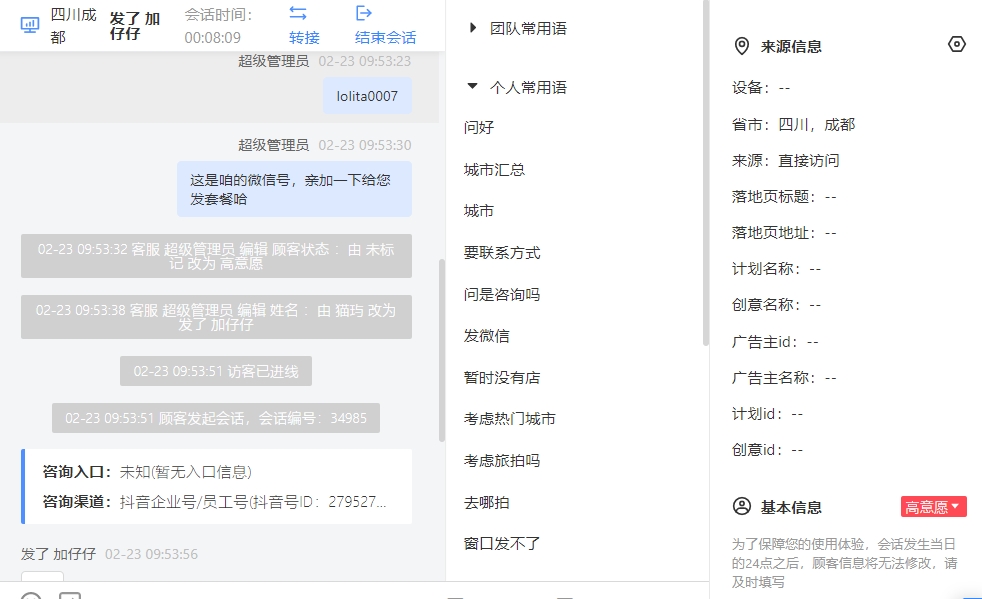Click the chat history scrollbar
The image size is (982, 599).
click(442, 351)
